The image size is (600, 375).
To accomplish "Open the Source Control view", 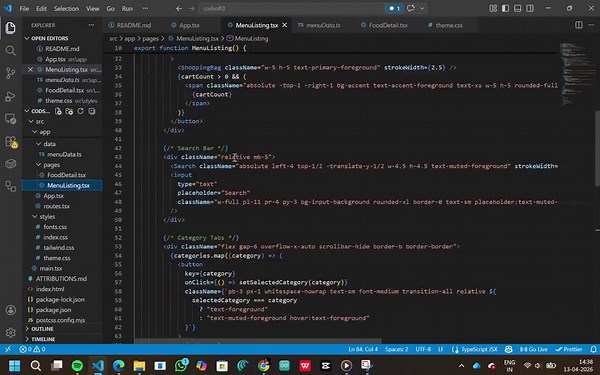I will pyautogui.click(x=10, y=73).
